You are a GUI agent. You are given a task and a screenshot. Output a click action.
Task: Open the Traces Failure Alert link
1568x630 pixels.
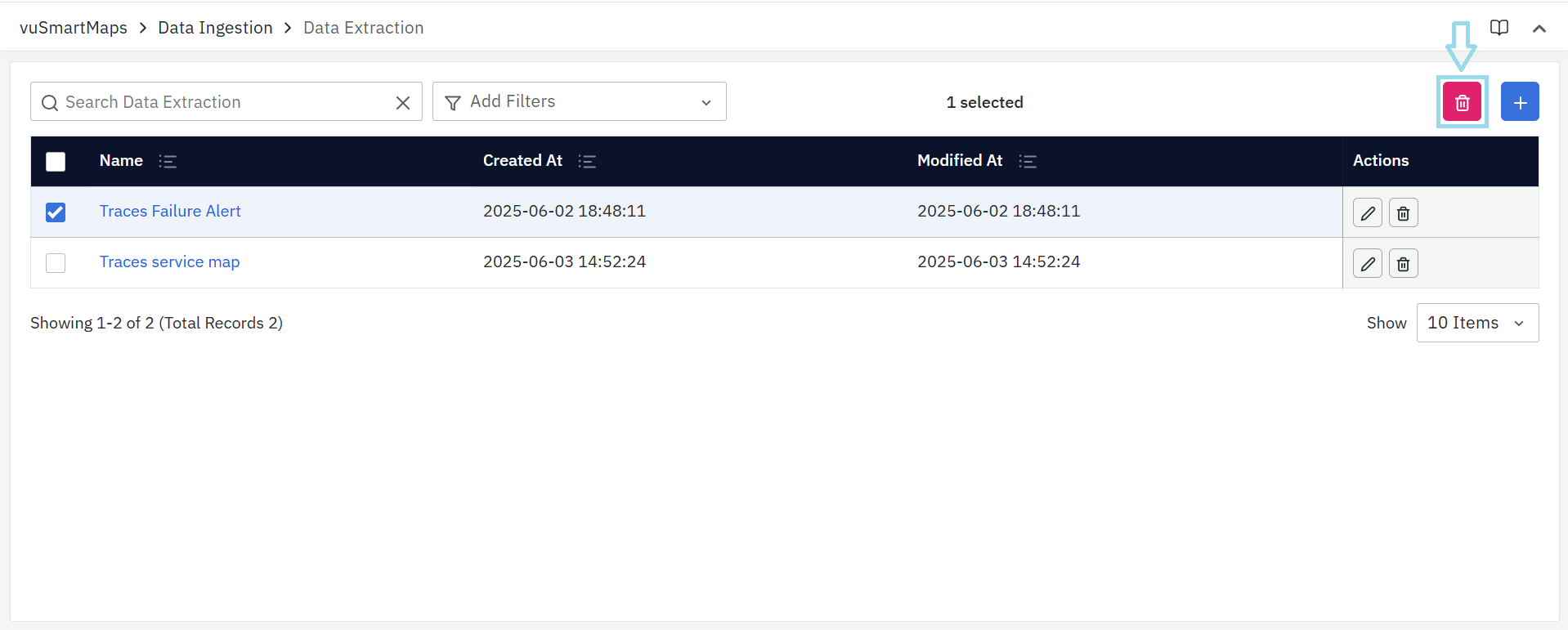point(170,212)
